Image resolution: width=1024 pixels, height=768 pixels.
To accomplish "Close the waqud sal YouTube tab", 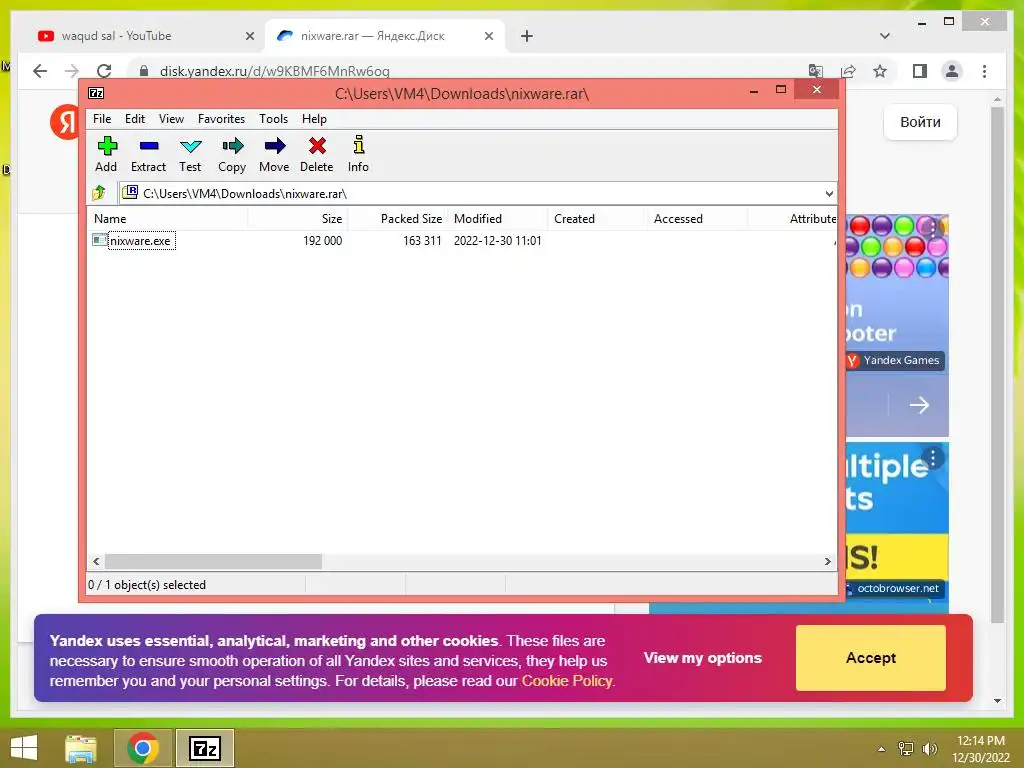I will pos(249,36).
